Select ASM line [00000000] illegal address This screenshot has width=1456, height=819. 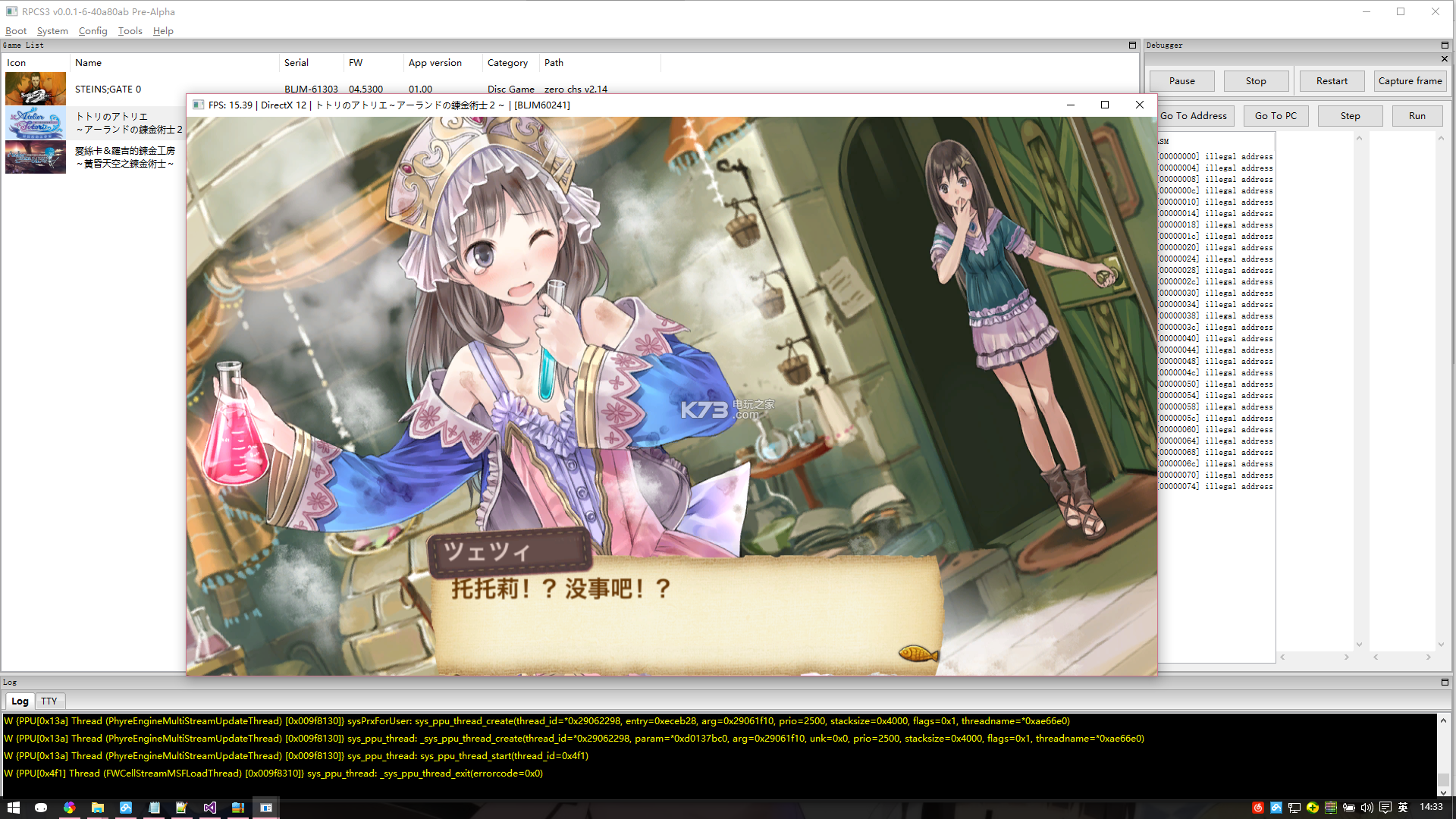click(1216, 157)
